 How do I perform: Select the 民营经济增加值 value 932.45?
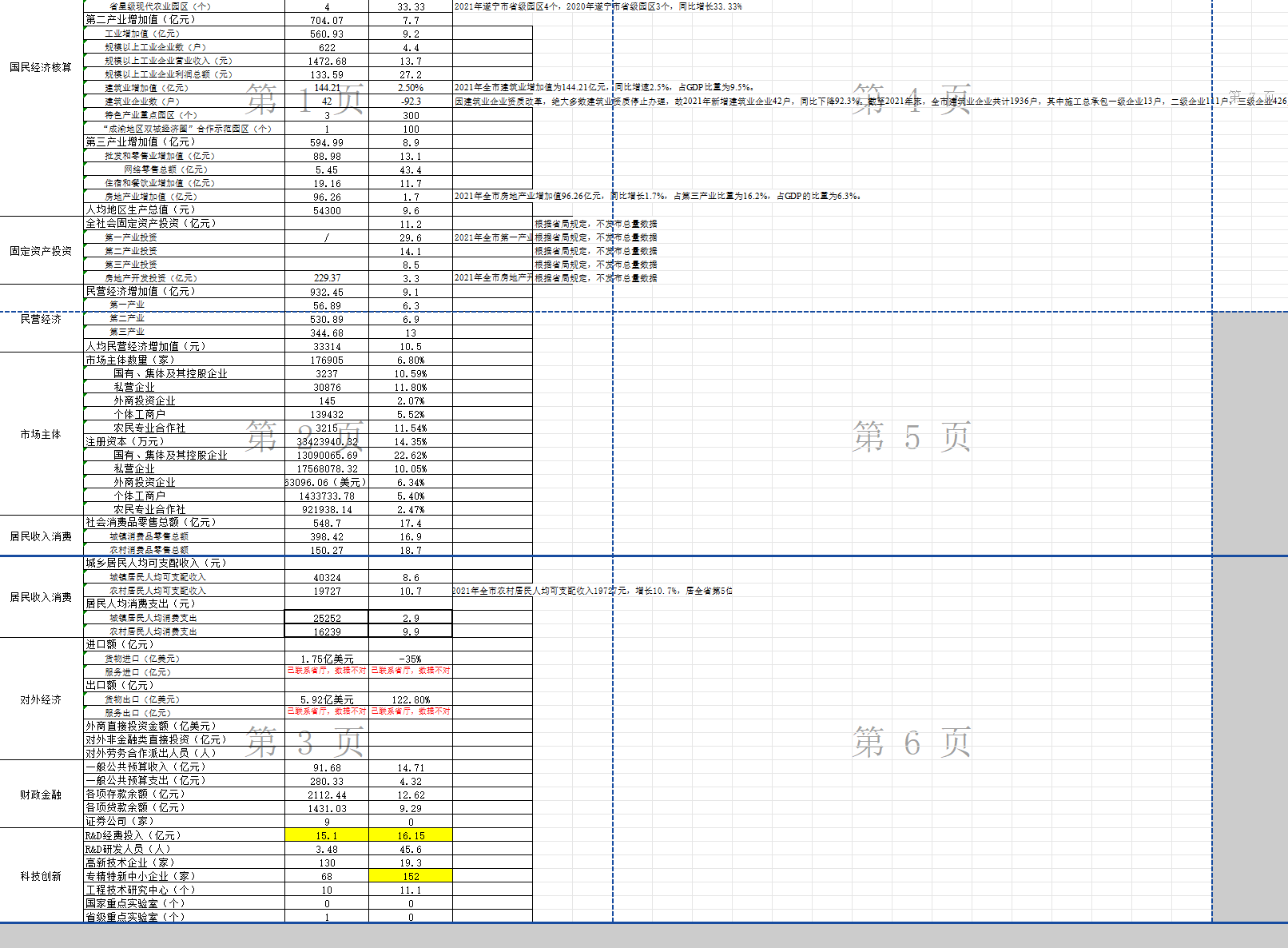tap(327, 292)
